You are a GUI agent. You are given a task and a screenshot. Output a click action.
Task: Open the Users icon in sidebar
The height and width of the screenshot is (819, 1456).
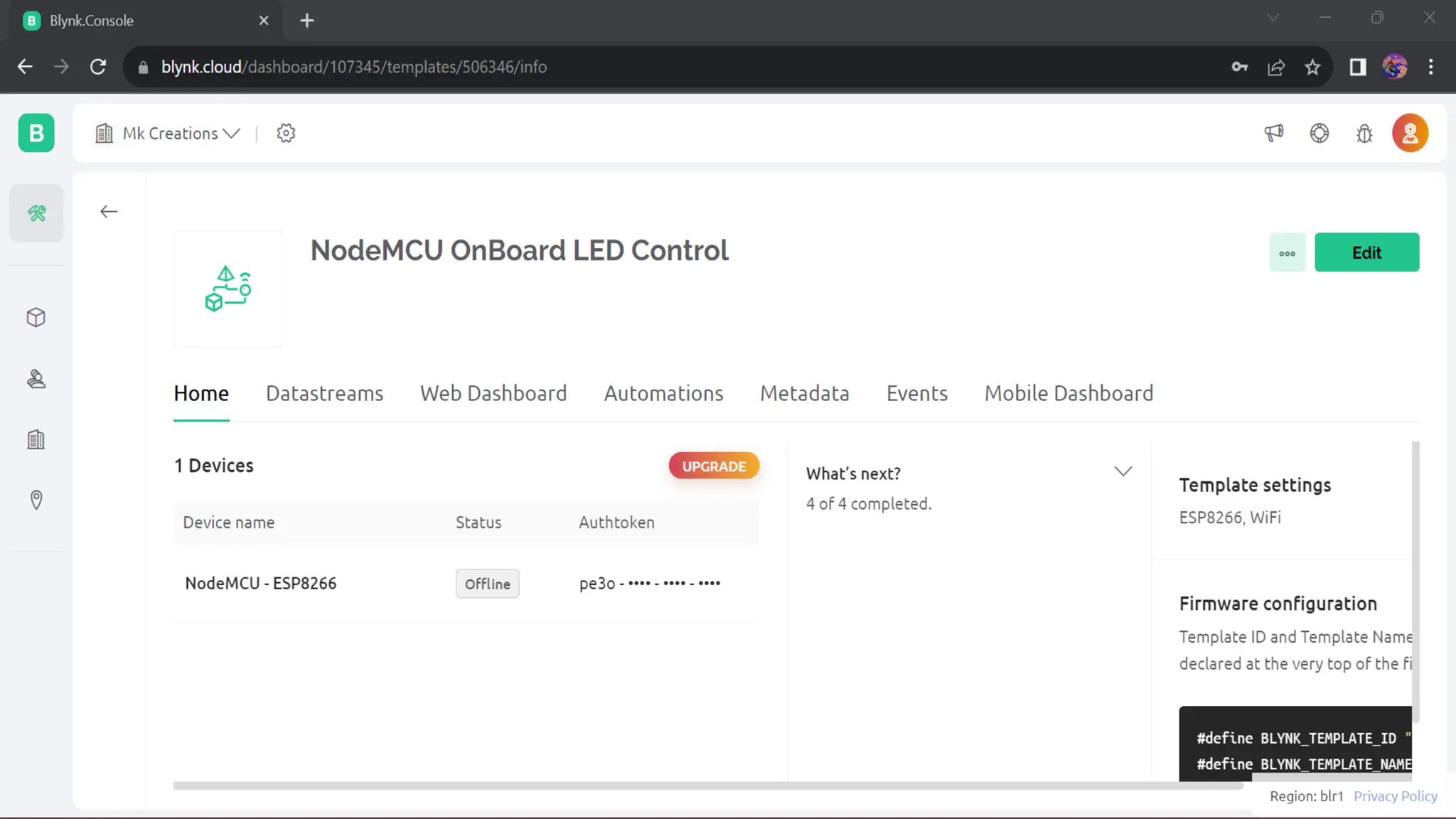36,379
